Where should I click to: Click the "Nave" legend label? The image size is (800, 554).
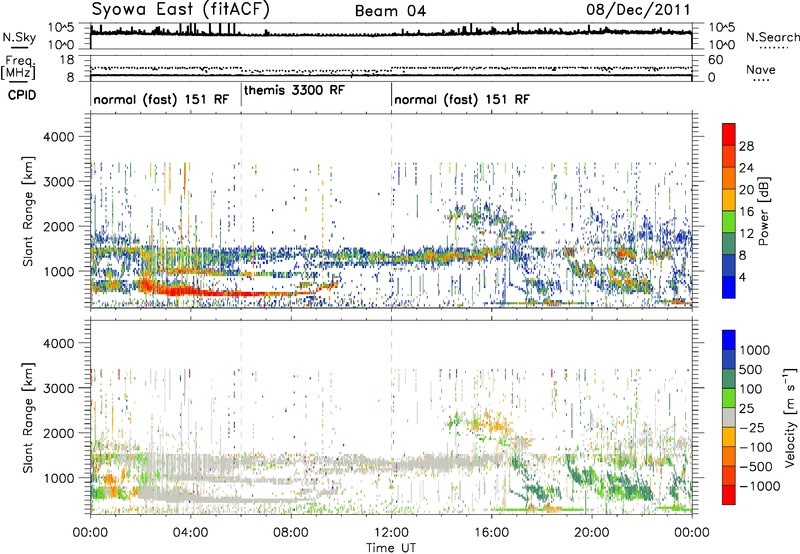tap(760, 70)
